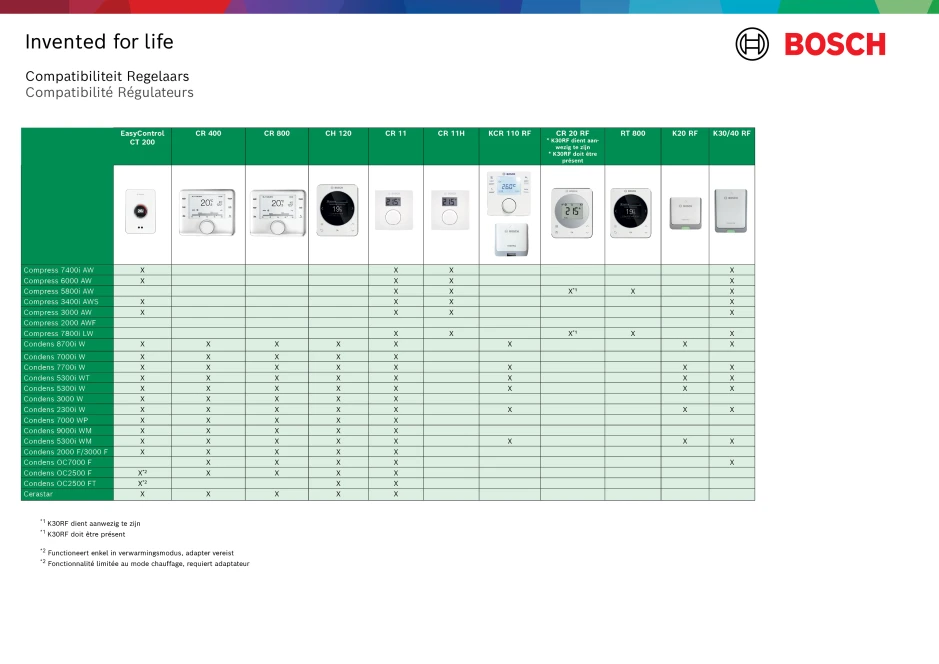Select the CR 20 RF thermostat image
Image resolution: width=939 pixels, height=664 pixels.
(x=572, y=213)
